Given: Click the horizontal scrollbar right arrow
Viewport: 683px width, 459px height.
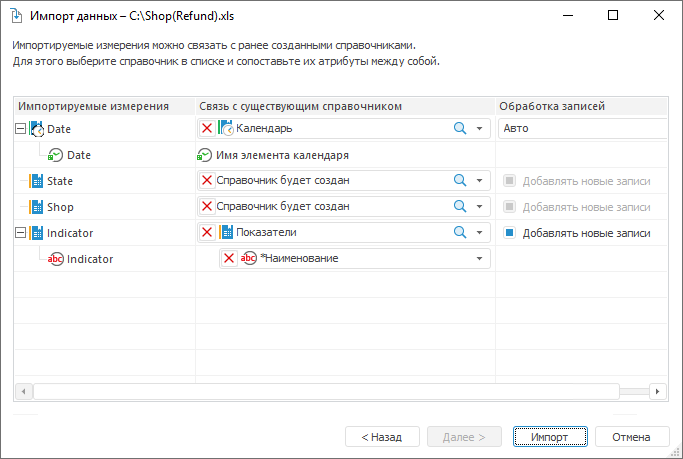Looking at the screenshot, I should pyautogui.click(x=657, y=391).
